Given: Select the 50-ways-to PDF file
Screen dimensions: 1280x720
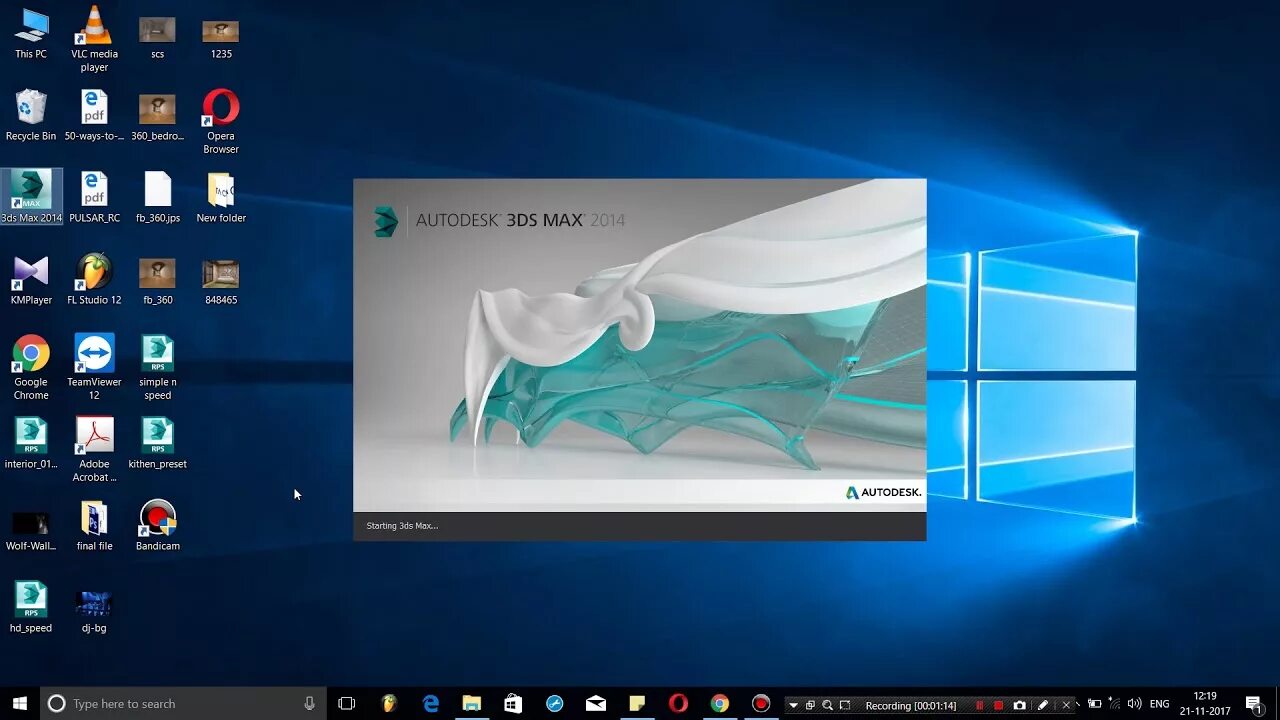Looking at the screenshot, I should pos(94,115).
